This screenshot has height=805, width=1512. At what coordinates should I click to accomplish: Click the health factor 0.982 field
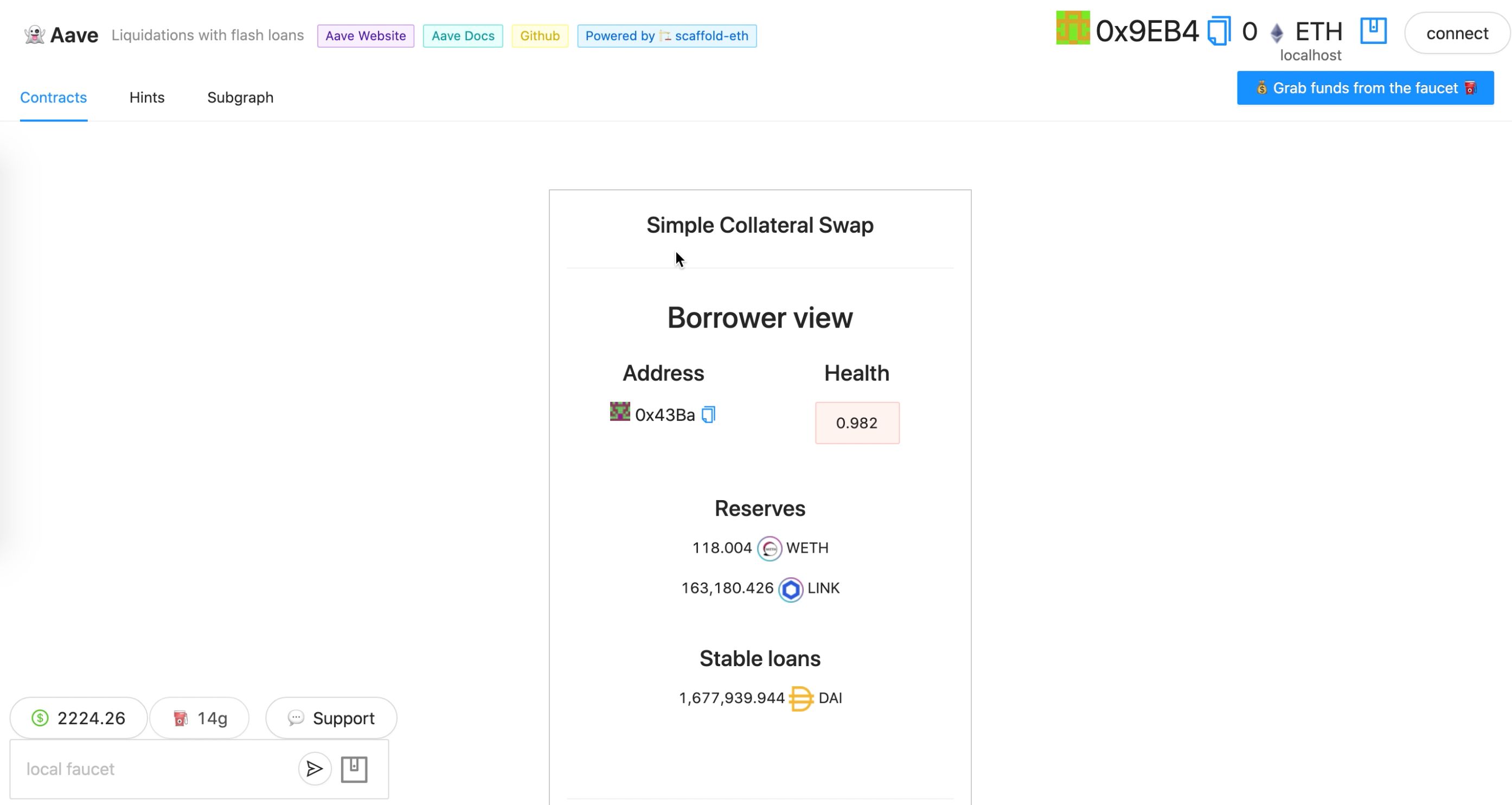pos(857,423)
